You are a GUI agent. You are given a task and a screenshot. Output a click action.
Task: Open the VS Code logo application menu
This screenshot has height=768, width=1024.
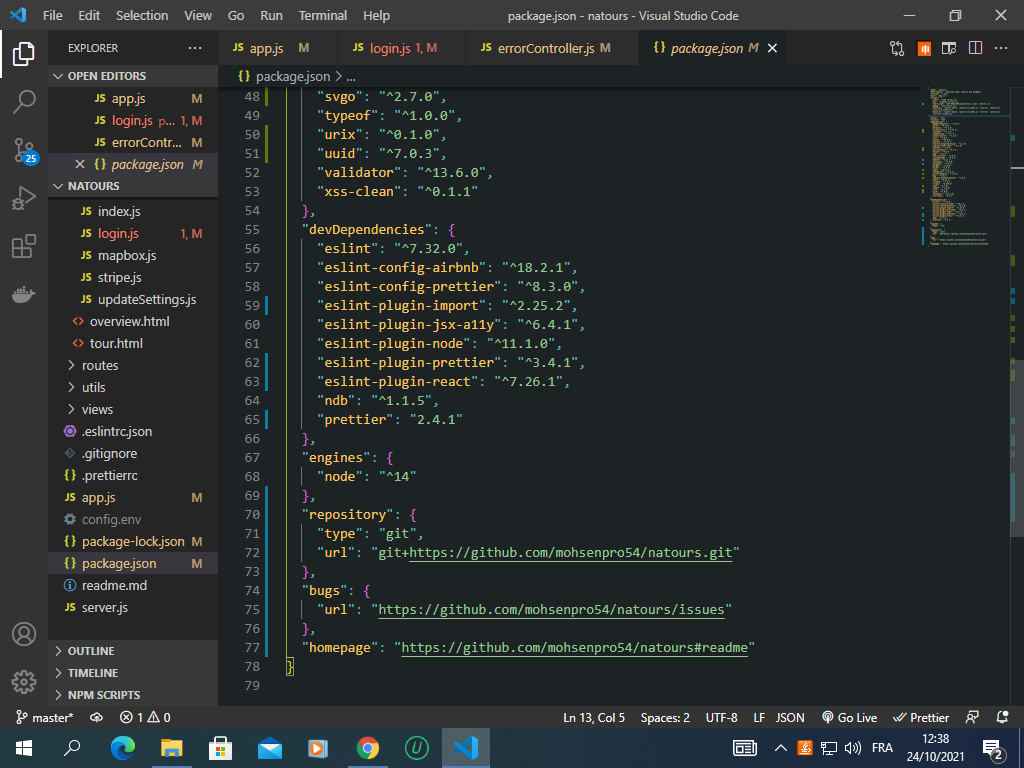[x=18, y=15]
